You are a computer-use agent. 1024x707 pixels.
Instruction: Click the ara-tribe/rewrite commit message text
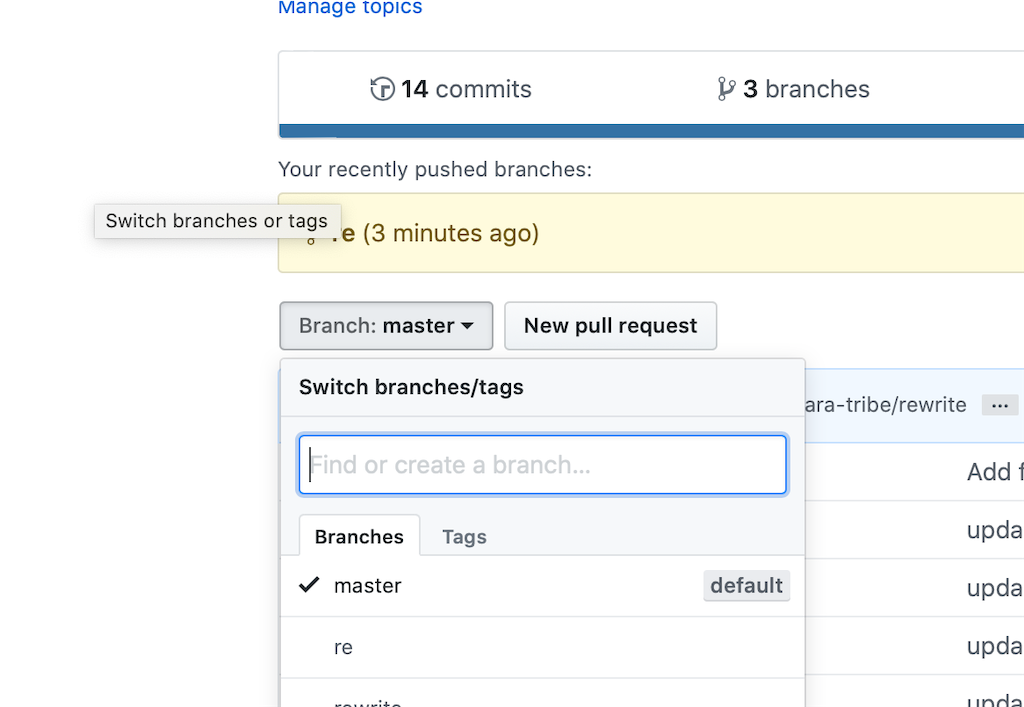pyautogui.click(x=886, y=405)
